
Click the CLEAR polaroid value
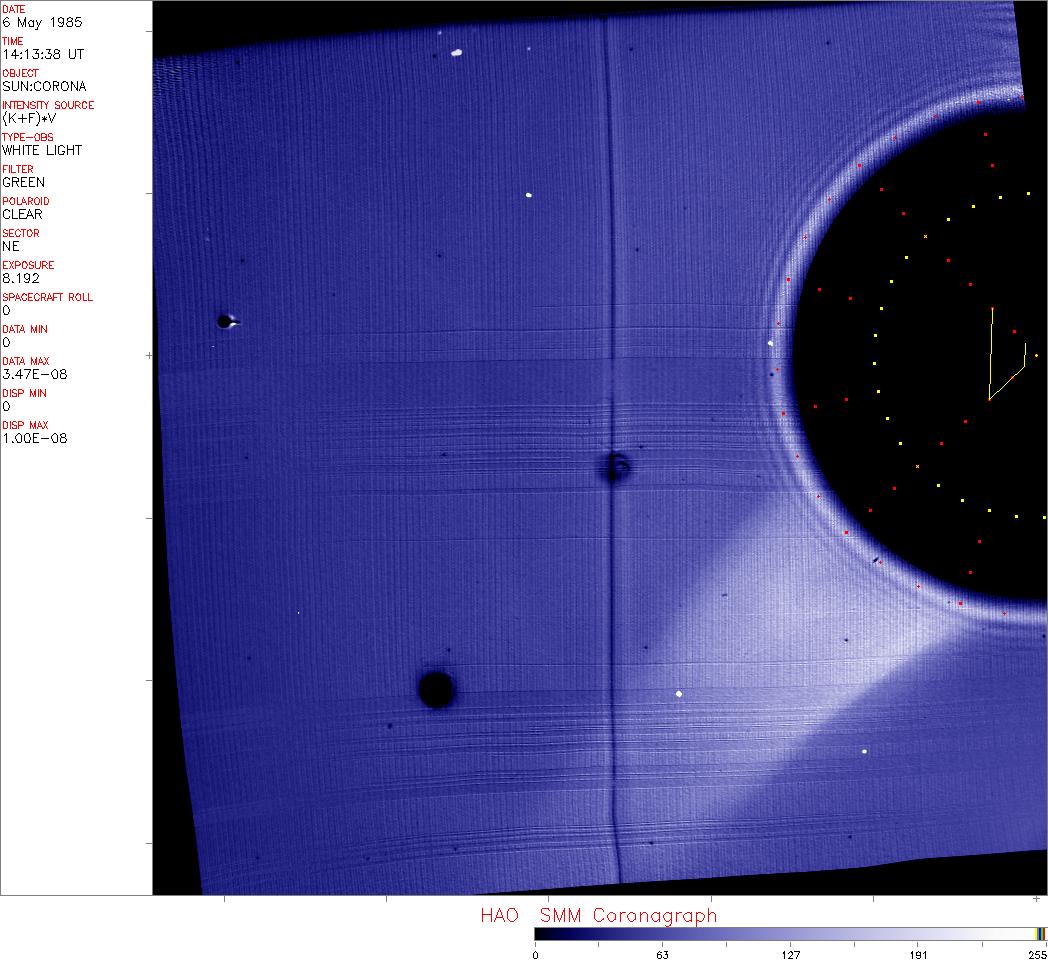click(x=22, y=214)
